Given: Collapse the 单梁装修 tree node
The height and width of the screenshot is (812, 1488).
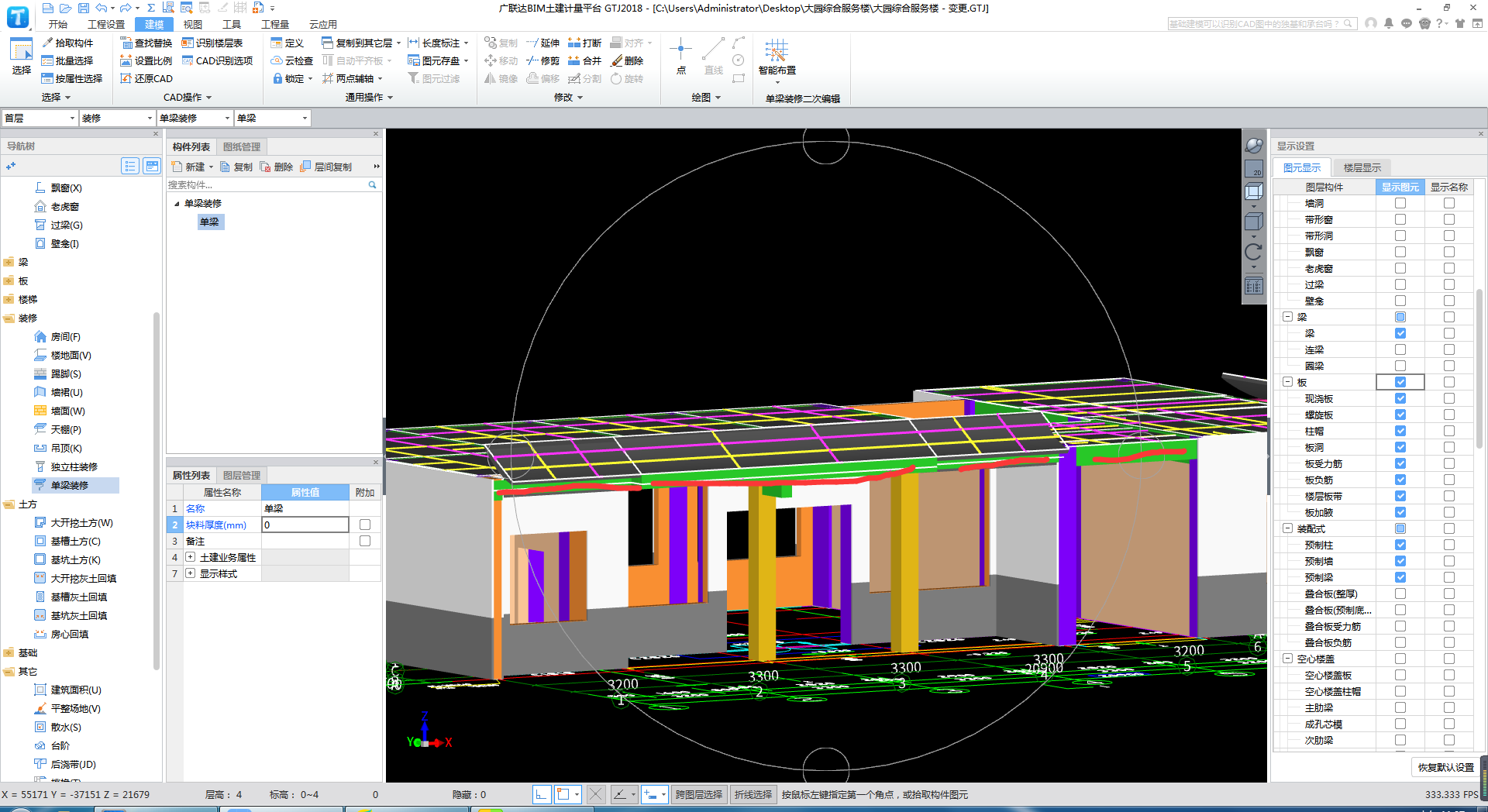Looking at the screenshot, I should point(177,204).
